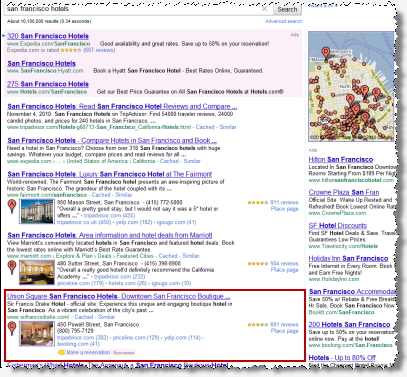Open Similar link for the fairmont.com result

pyautogui.click(x=124, y=195)
